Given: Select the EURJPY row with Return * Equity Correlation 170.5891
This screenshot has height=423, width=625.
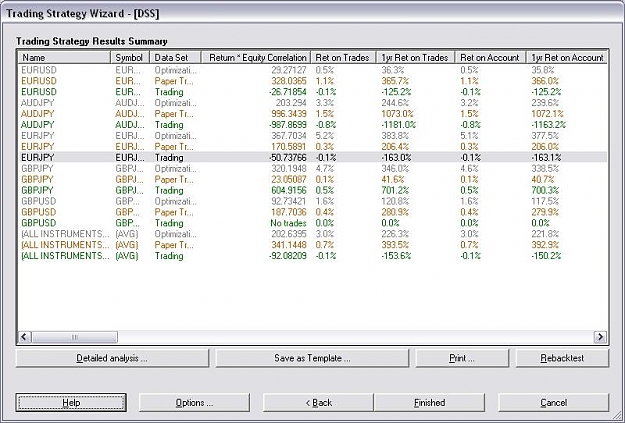Looking at the screenshot, I should (312, 147).
